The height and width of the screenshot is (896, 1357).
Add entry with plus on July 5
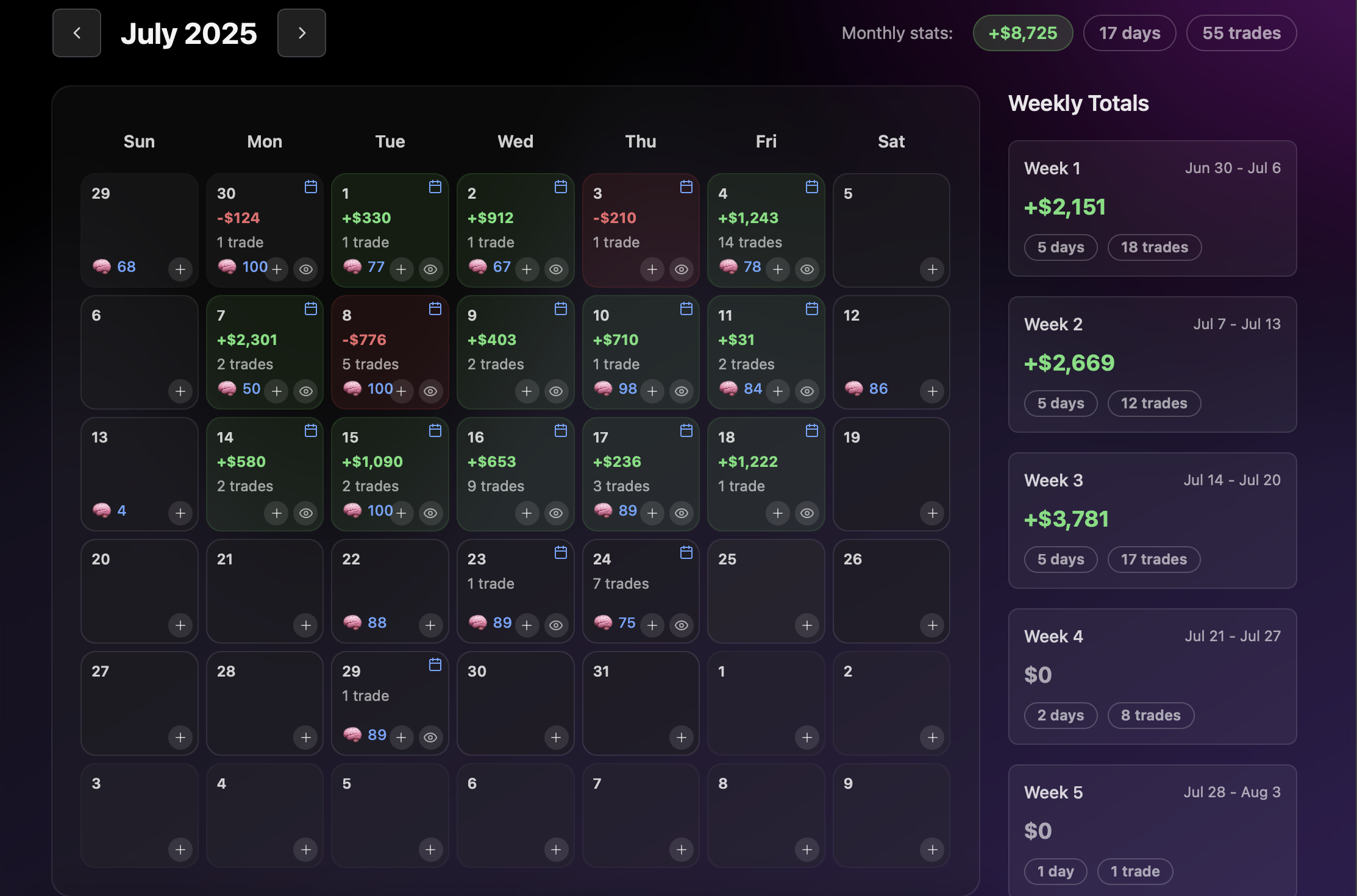pos(933,269)
